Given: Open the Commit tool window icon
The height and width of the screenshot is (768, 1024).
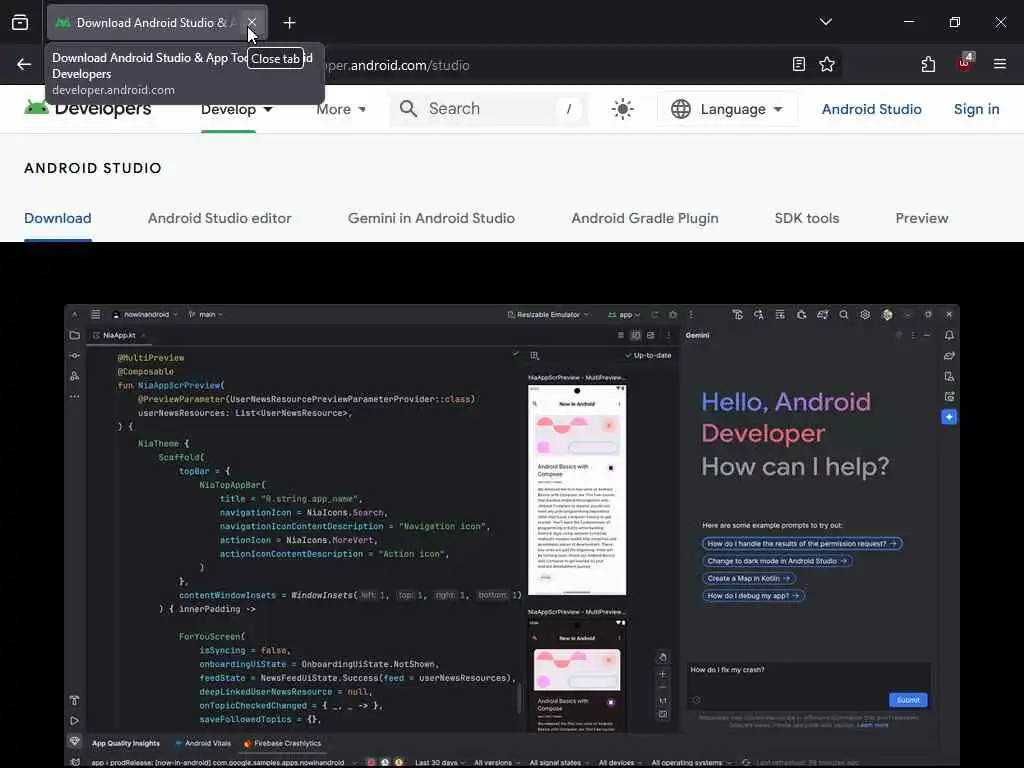Looking at the screenshot, I should (74, 356).
